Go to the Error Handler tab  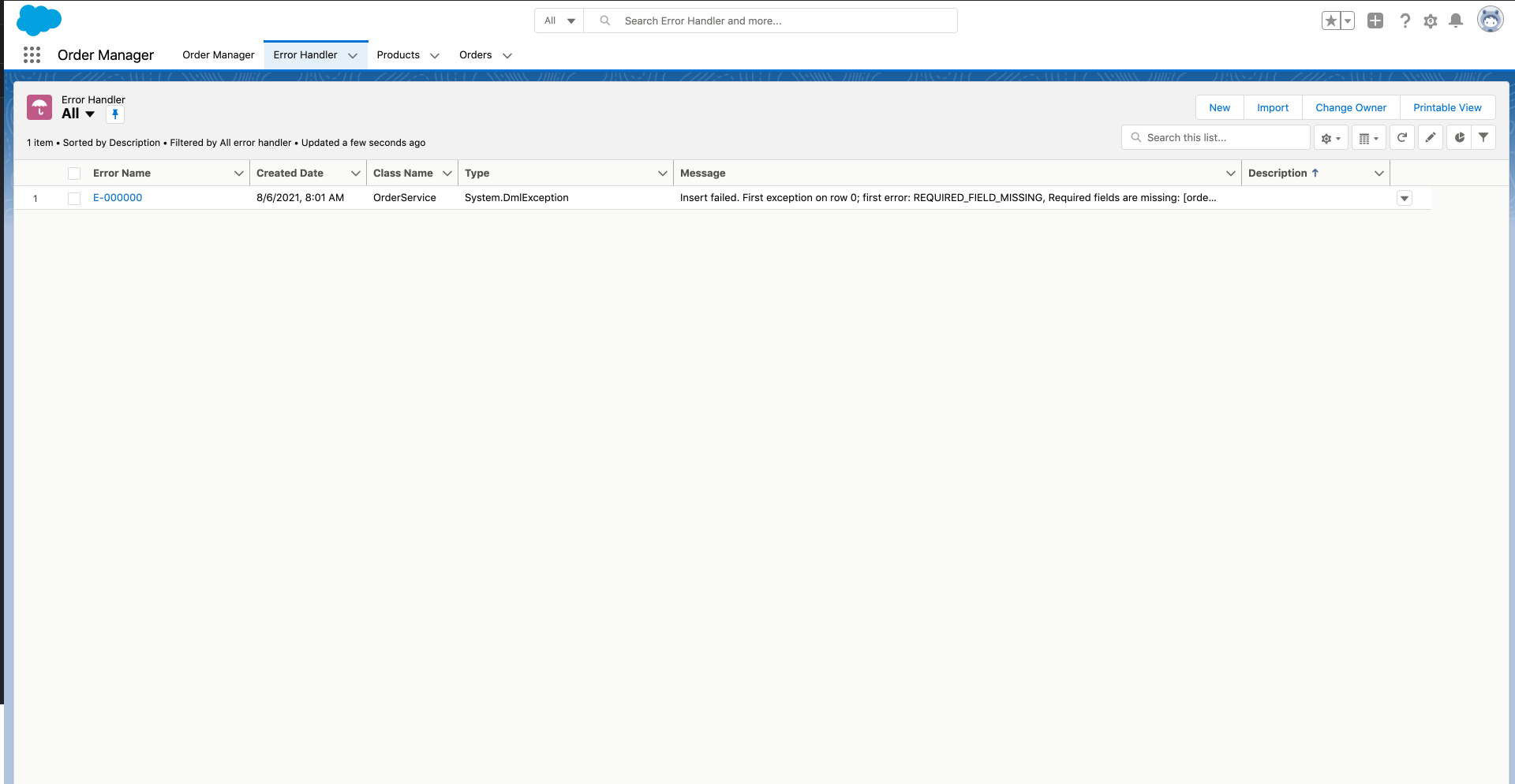coord(305,55)
